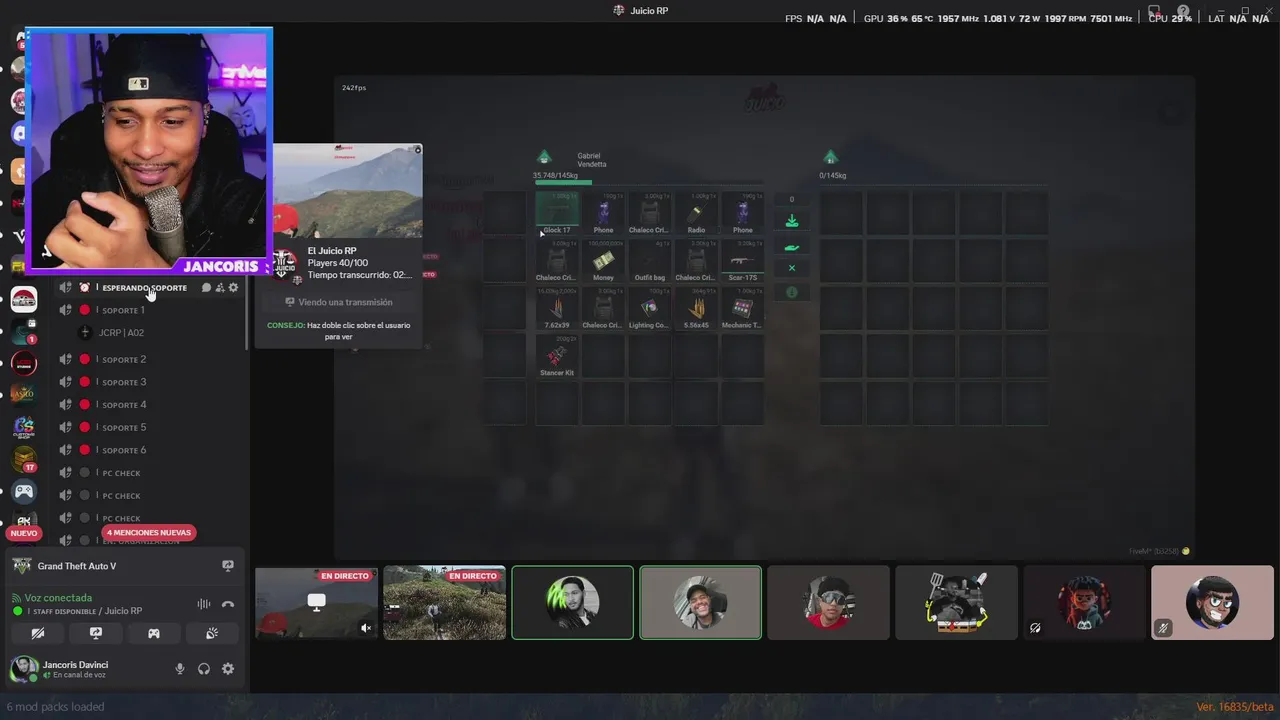The width and height of the screenshot is (1280, 720).
Task: Click the El Juicio RP stream preview image
Action: coord(347,190)
